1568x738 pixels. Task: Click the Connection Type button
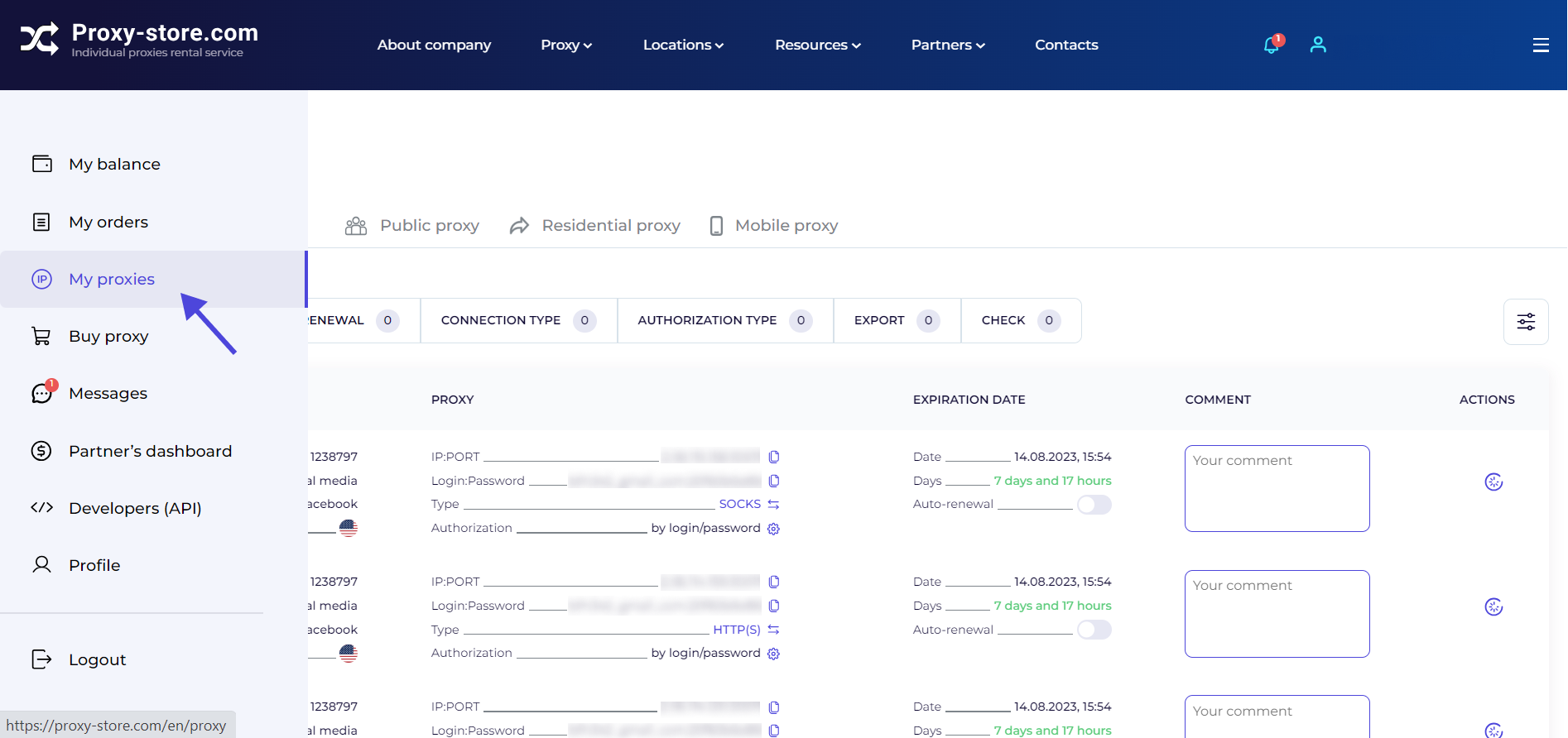click(518, 320)
